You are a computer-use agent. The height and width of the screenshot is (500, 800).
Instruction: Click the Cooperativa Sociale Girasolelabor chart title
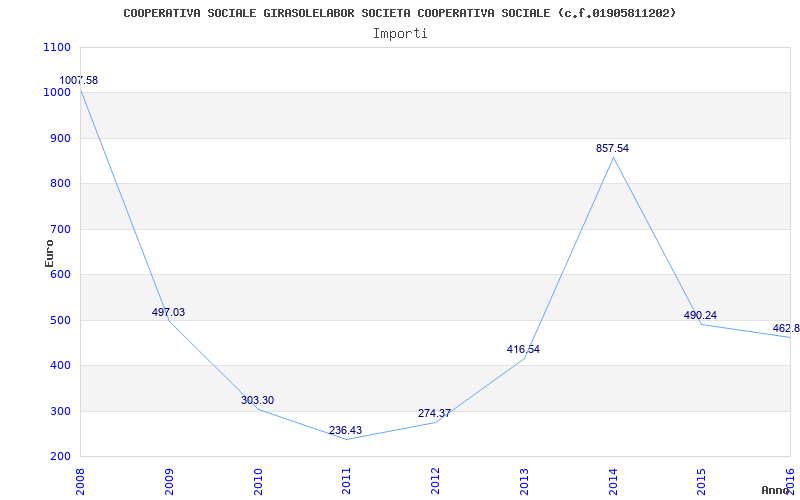point(399,13)
